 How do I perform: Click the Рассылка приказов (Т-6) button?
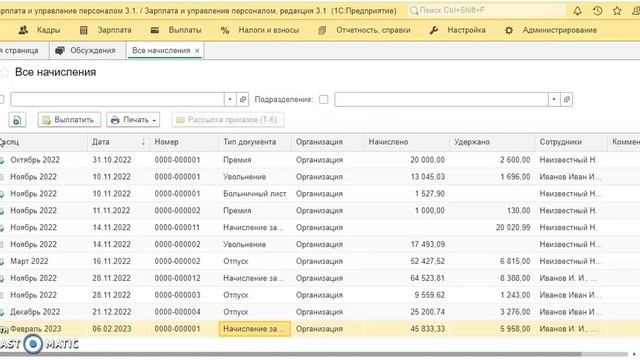tap(228, 120)
